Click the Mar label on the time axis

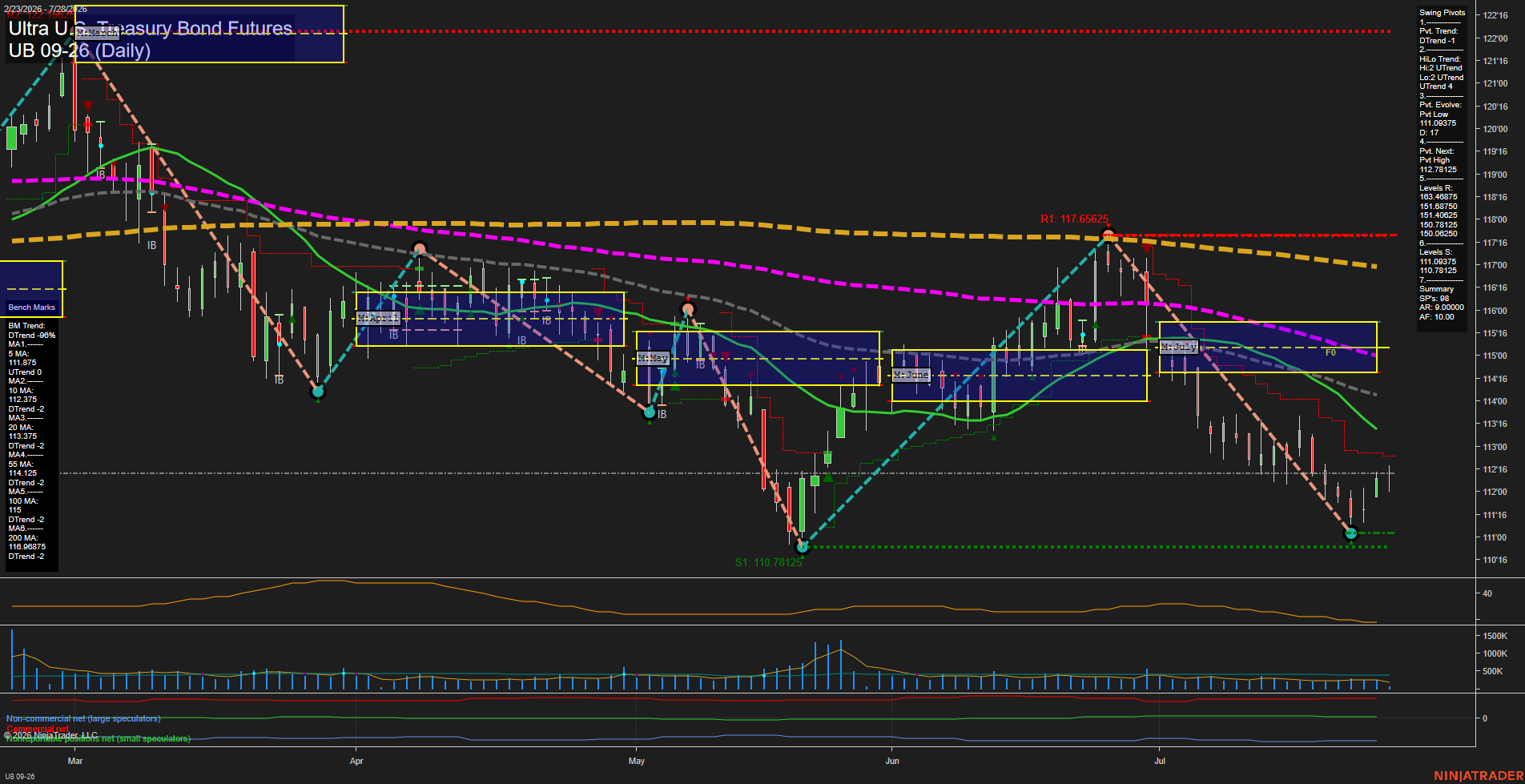[75, 761]
